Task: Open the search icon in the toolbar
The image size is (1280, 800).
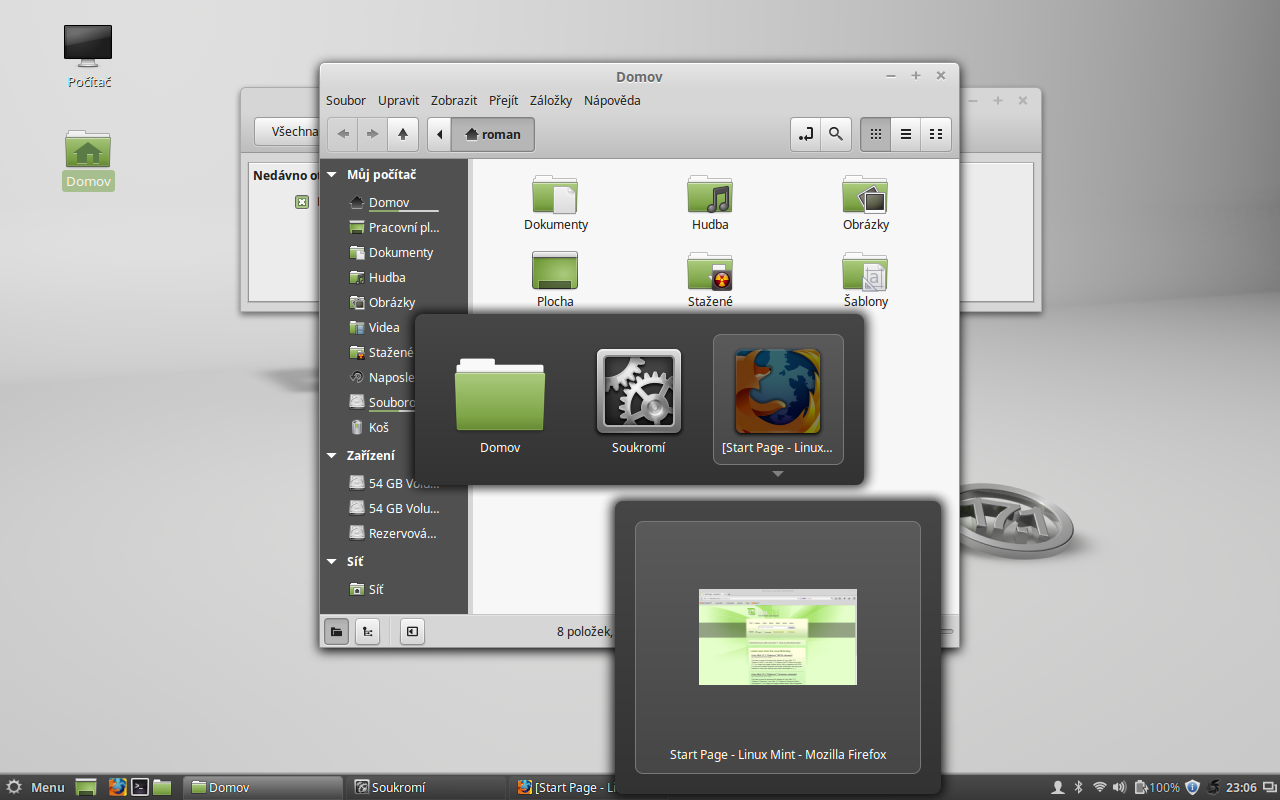Action: pos(835,134)
